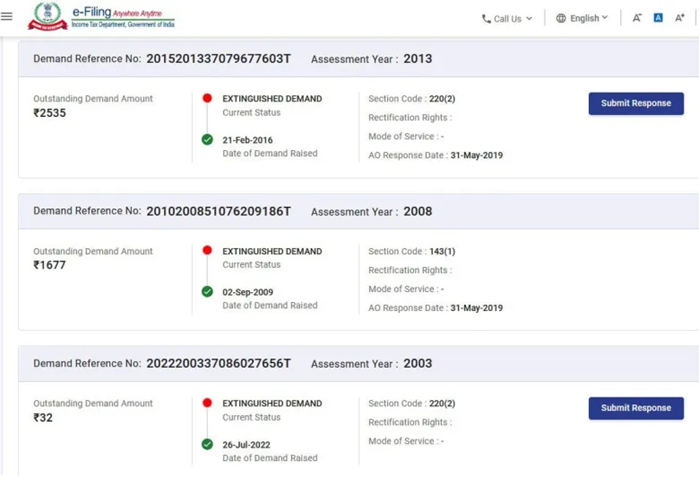Click the Income Tax Department emblem logo
This screenshot has height=480, width=699.
coord(47,17)
